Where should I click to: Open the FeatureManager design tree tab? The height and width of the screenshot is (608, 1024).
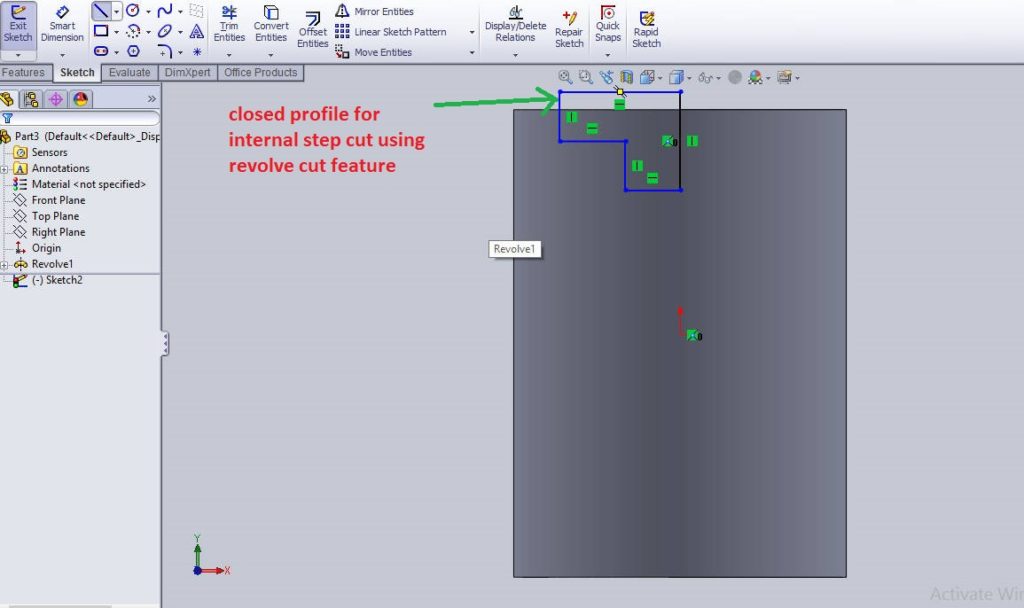(x=7, y=99)
